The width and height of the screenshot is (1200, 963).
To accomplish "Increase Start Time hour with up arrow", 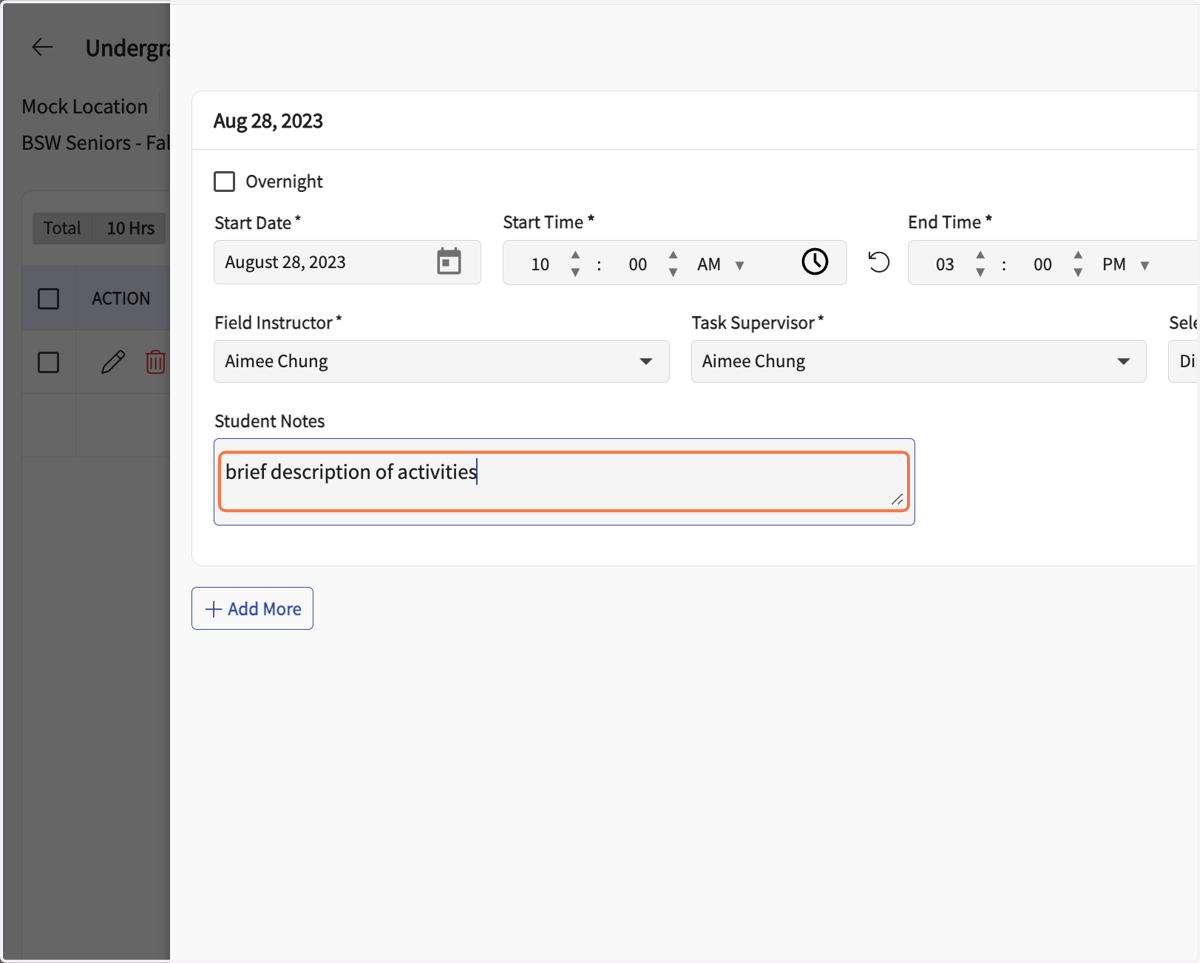I will (x=575, y=256).
